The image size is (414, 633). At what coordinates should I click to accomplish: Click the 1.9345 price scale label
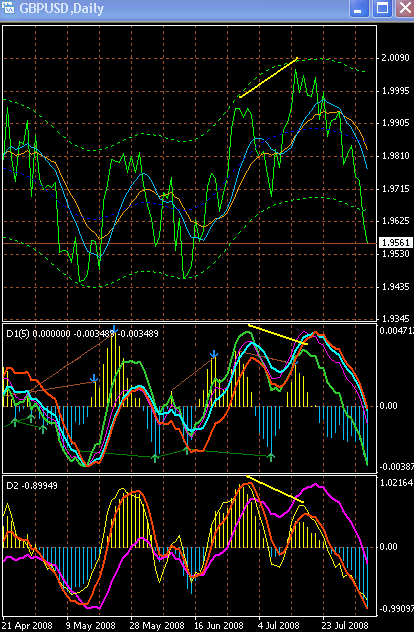click(395, 318)
